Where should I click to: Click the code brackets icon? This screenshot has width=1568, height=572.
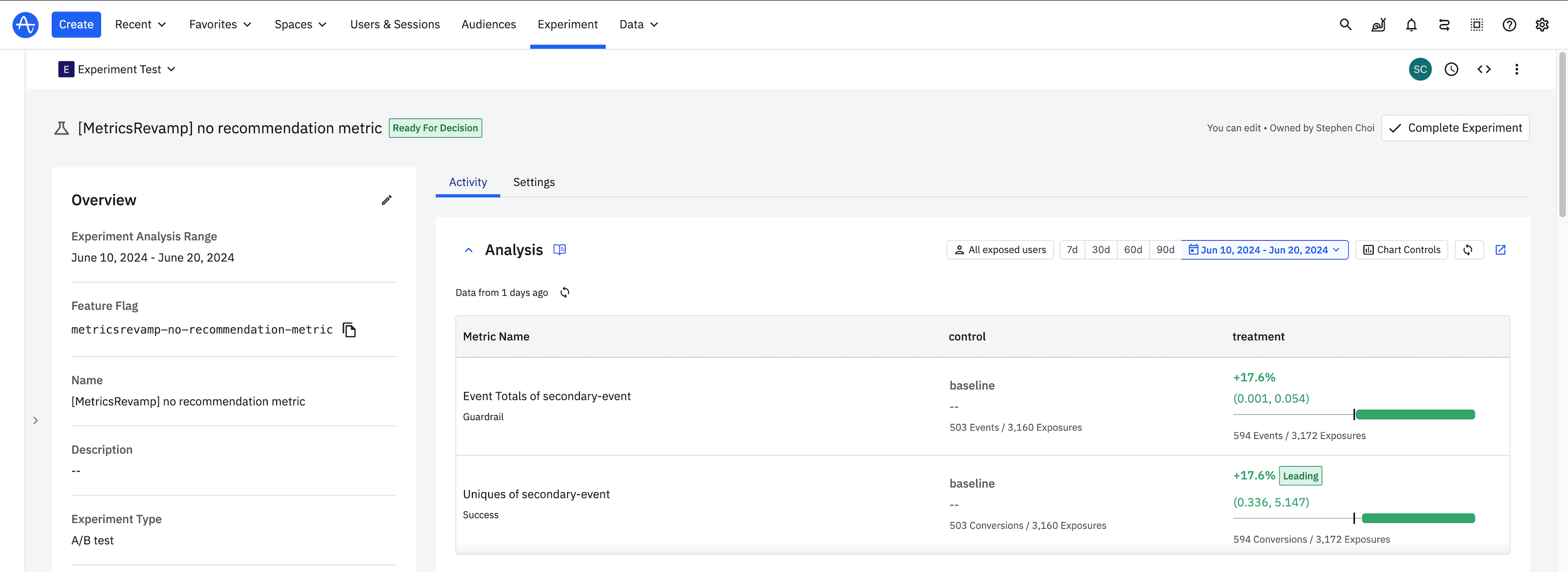(x=1484, y=70)
